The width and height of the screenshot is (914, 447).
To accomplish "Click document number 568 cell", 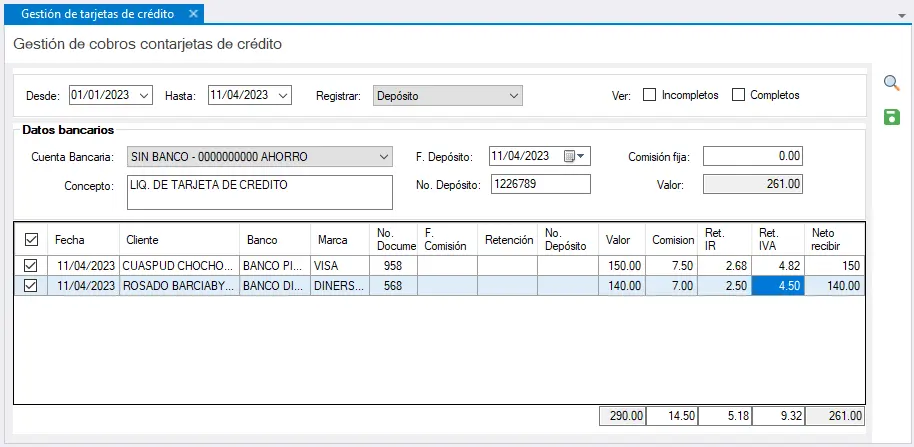I will click(393, 286).
